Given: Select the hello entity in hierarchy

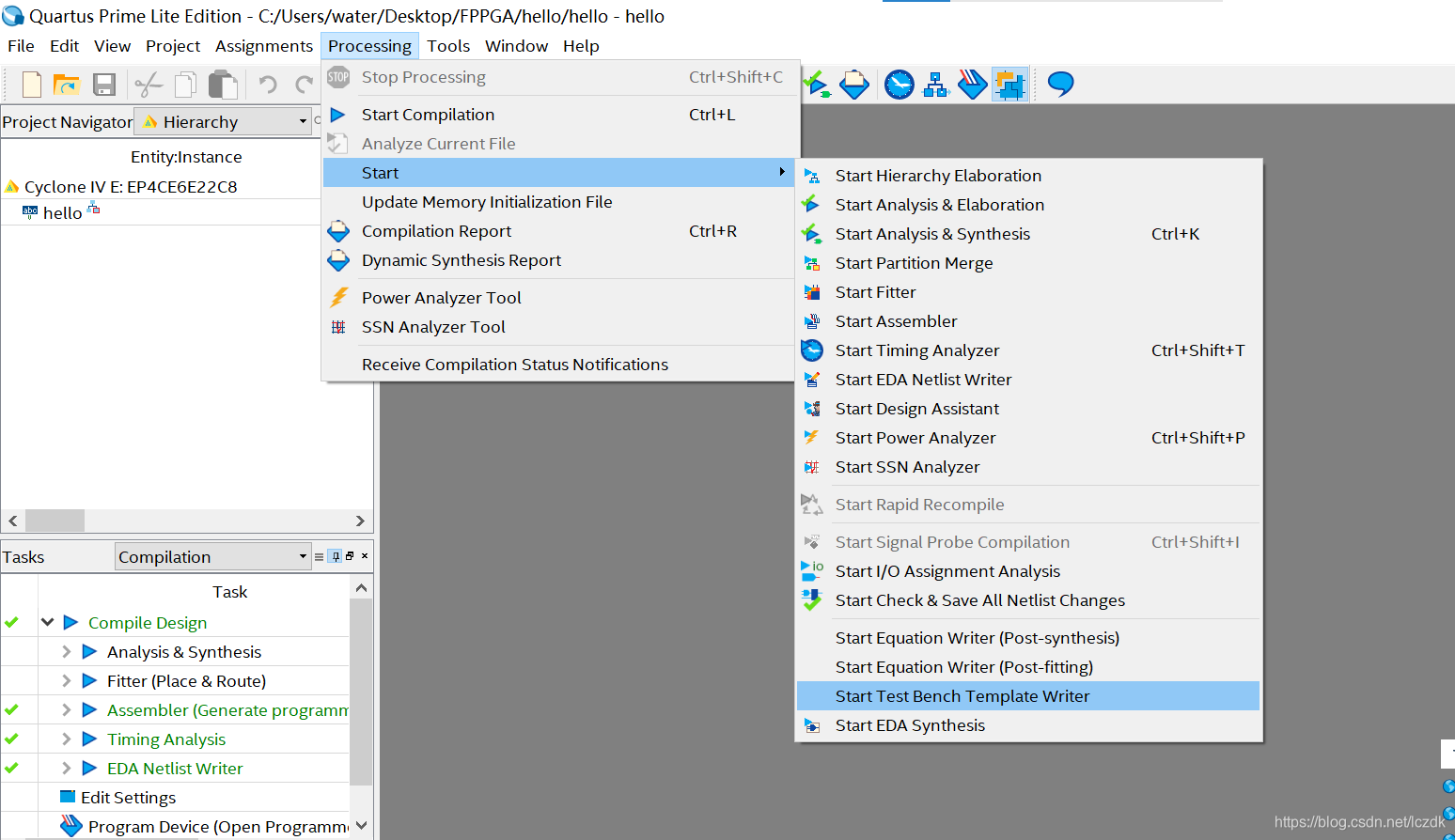Looking at the screenshot, I should [62, 213].
